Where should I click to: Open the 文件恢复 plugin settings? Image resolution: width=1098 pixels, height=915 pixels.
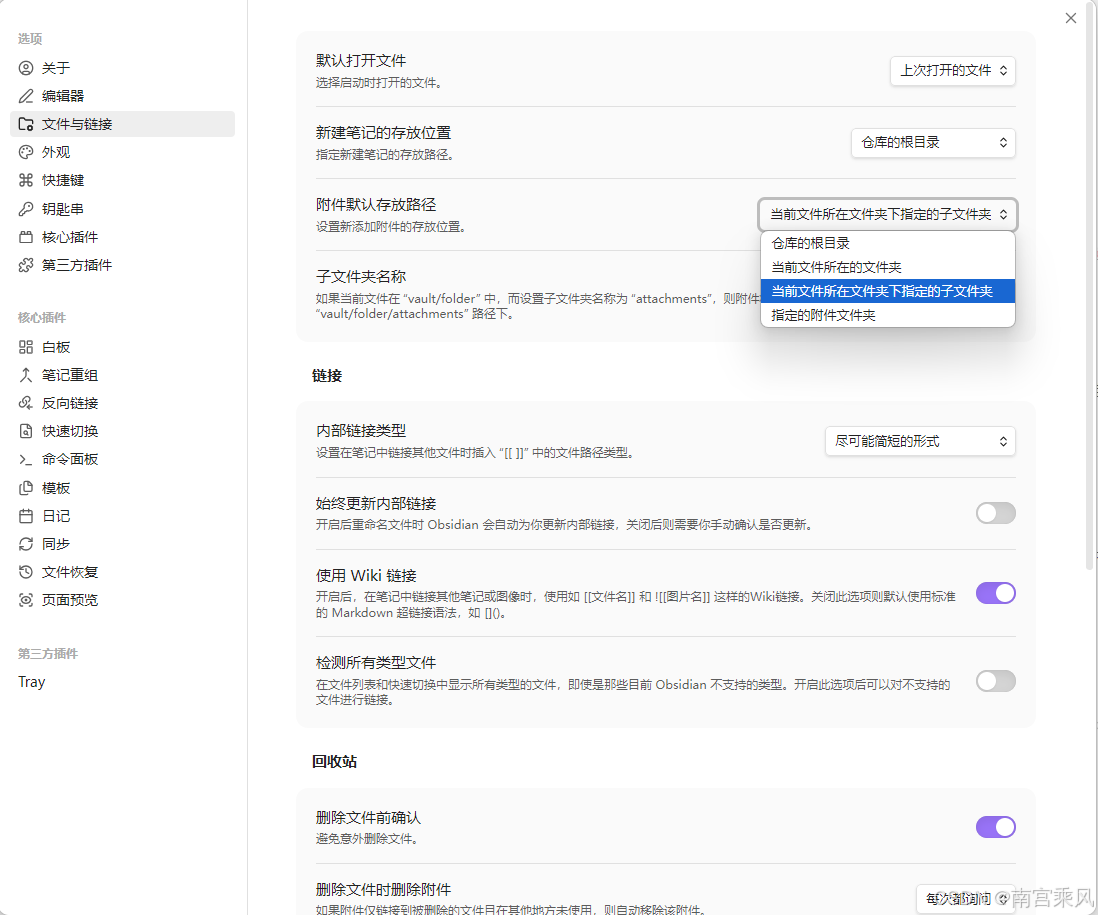123,572
